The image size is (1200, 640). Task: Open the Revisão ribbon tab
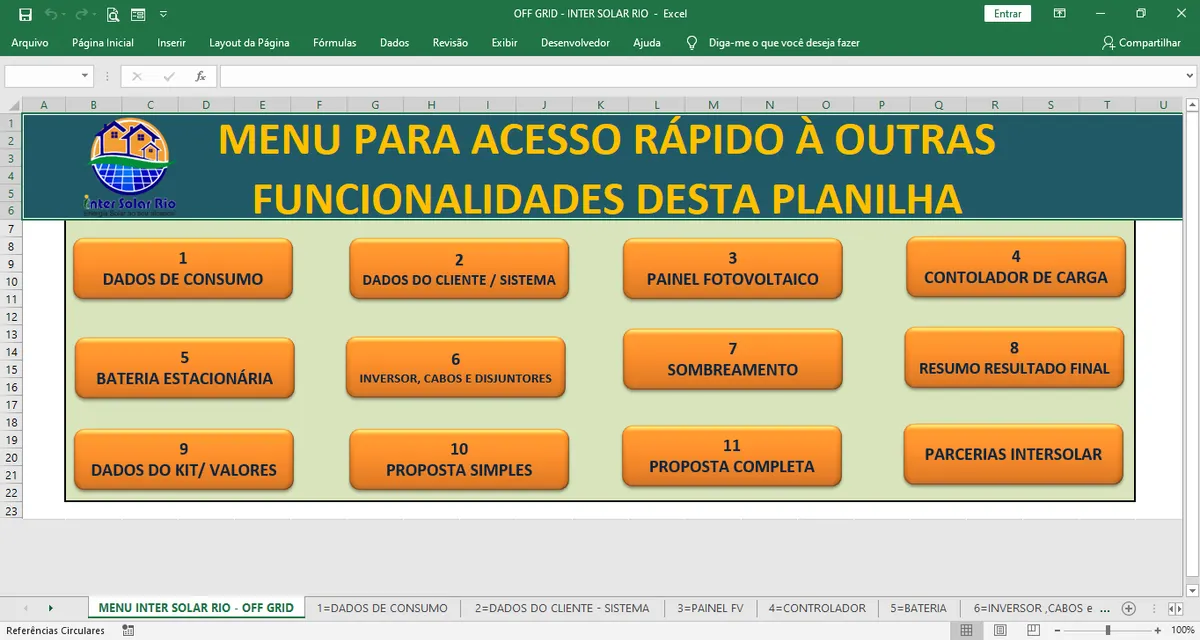coord(450,43)
